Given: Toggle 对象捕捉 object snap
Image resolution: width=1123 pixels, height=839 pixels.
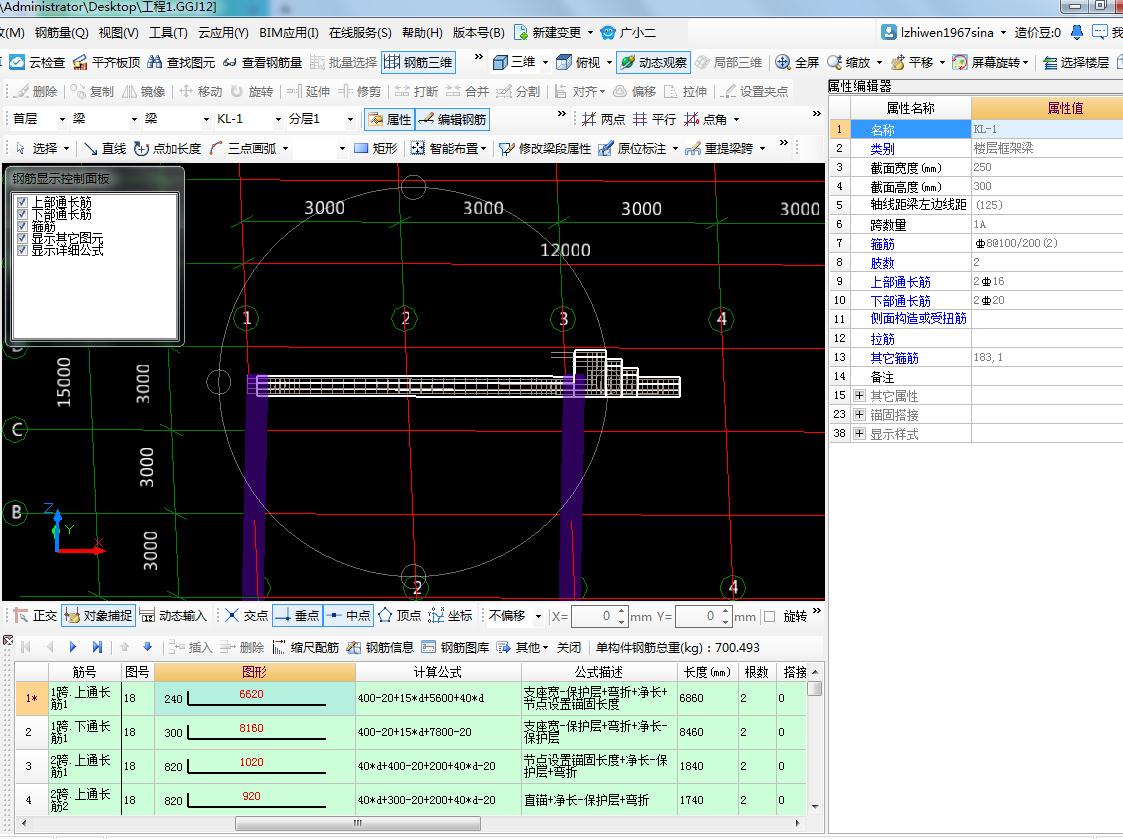Looking at the screenshot, I should [98, 615].
